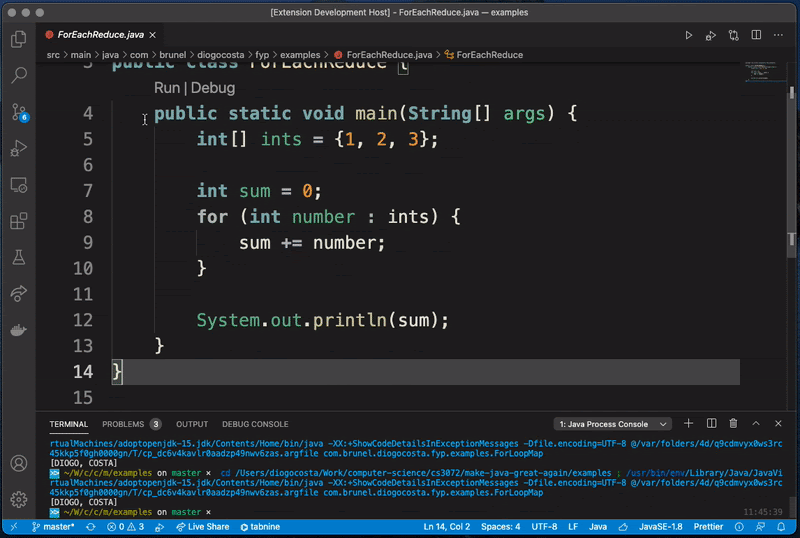This screenshot has width=800, height=538.
Task: Open the Docker whale icon panel
Action: coord(18,330)
